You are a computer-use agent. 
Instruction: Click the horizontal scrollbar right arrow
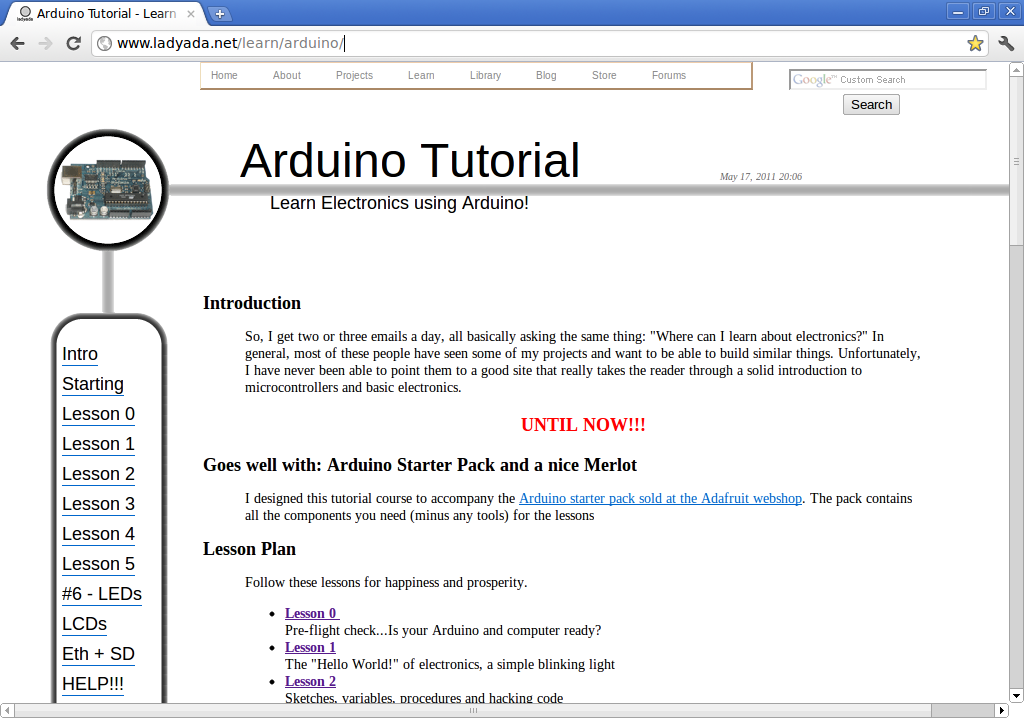pos(1002,710)
